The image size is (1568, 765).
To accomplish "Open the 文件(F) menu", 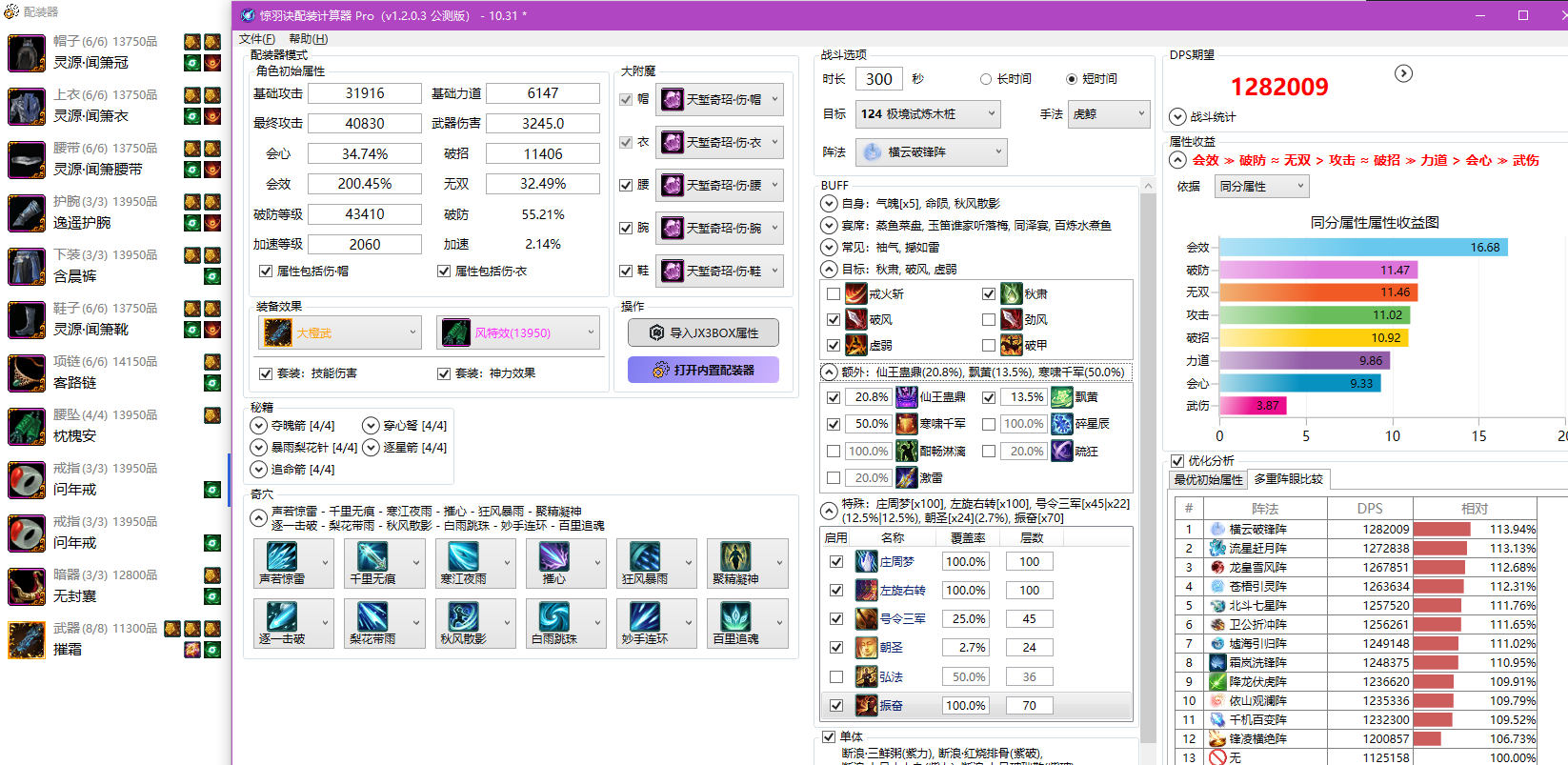I will [x=257, y=39].
